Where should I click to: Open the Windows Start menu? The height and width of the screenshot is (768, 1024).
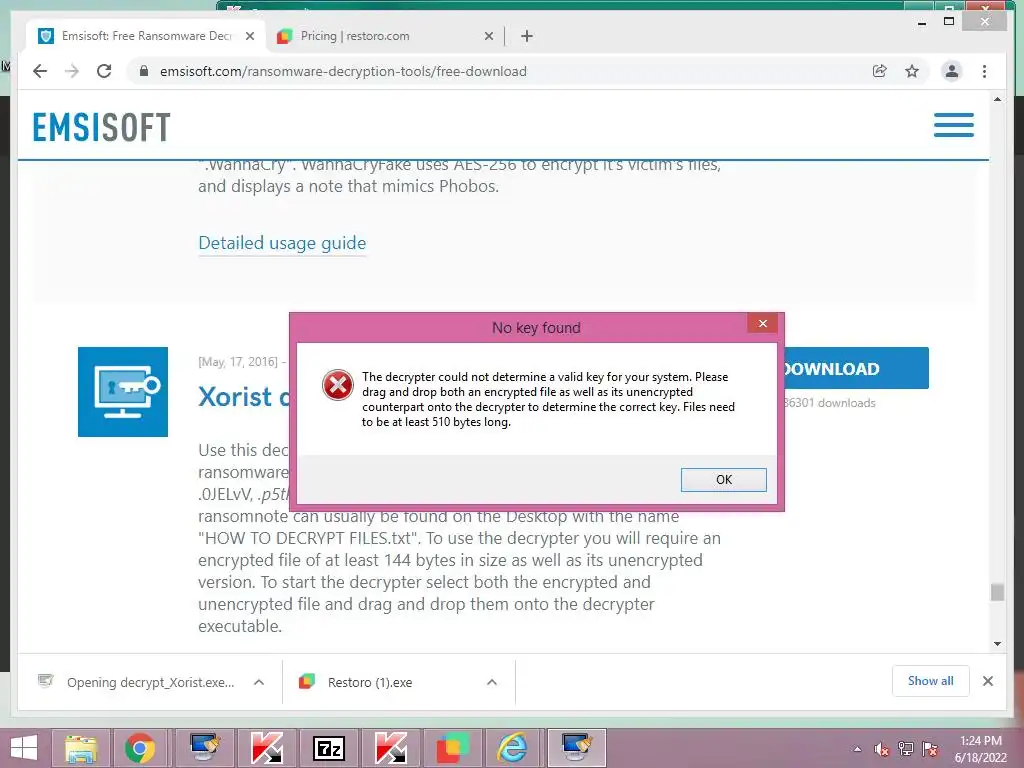coord(24,748)
